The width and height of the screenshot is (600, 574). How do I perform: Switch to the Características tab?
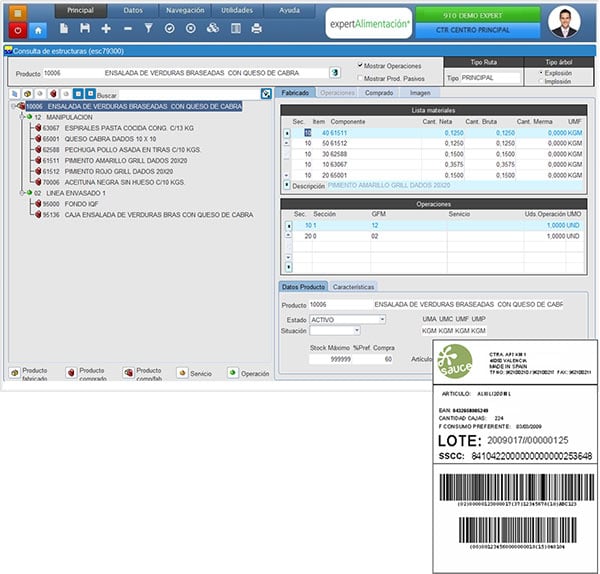353,287
